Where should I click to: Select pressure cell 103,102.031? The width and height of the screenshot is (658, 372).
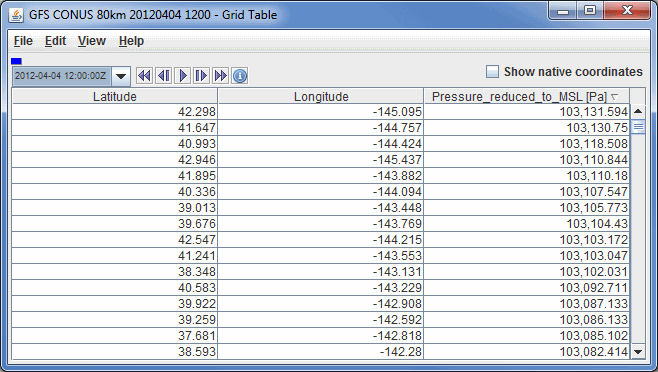(527, 271)
